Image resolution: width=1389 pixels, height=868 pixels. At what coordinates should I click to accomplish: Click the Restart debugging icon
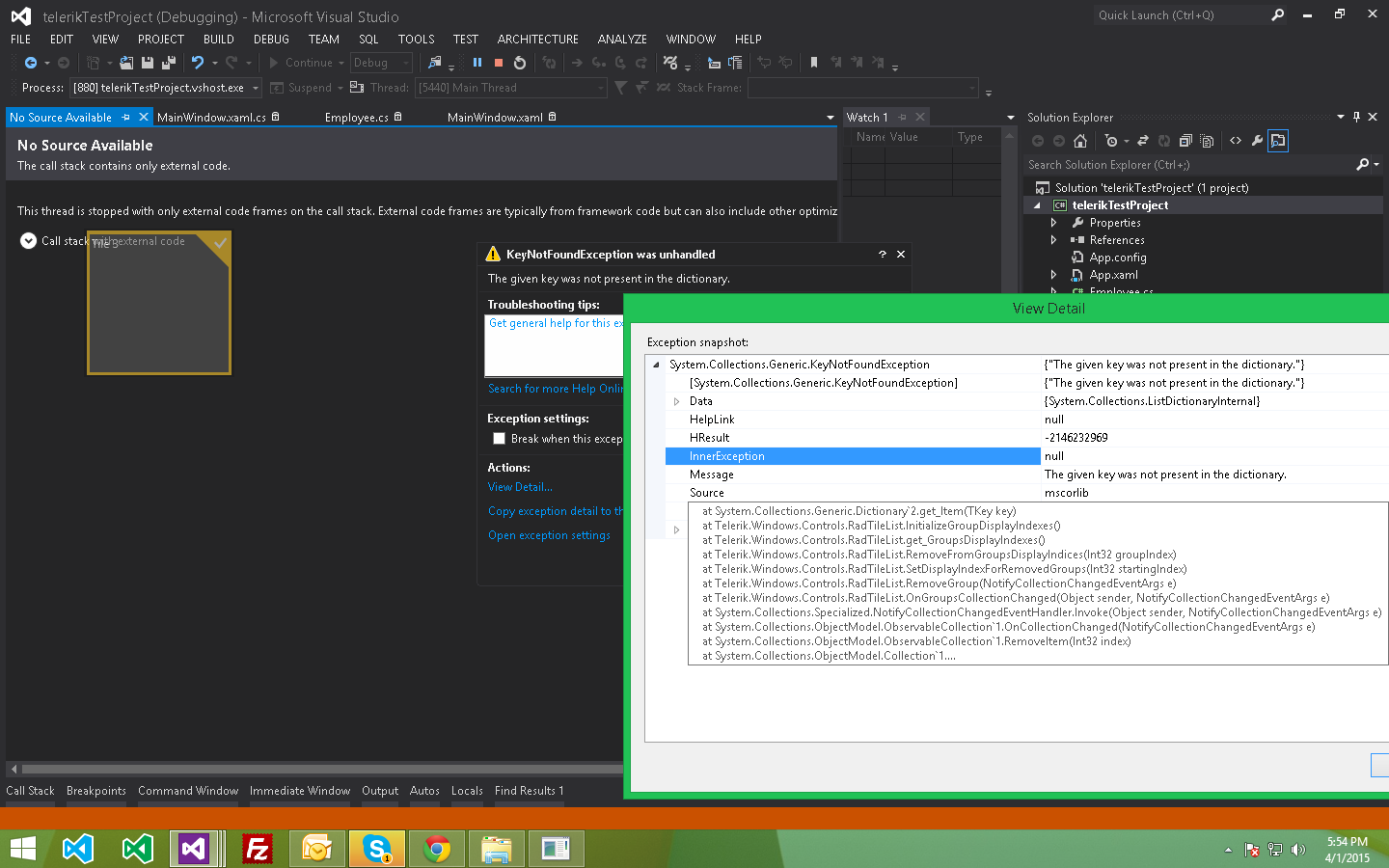click(x=520, y=63)
